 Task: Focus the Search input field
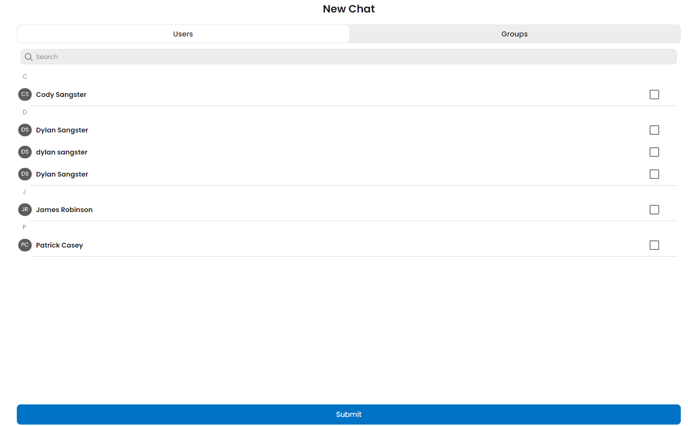click(x=348, y=57)
